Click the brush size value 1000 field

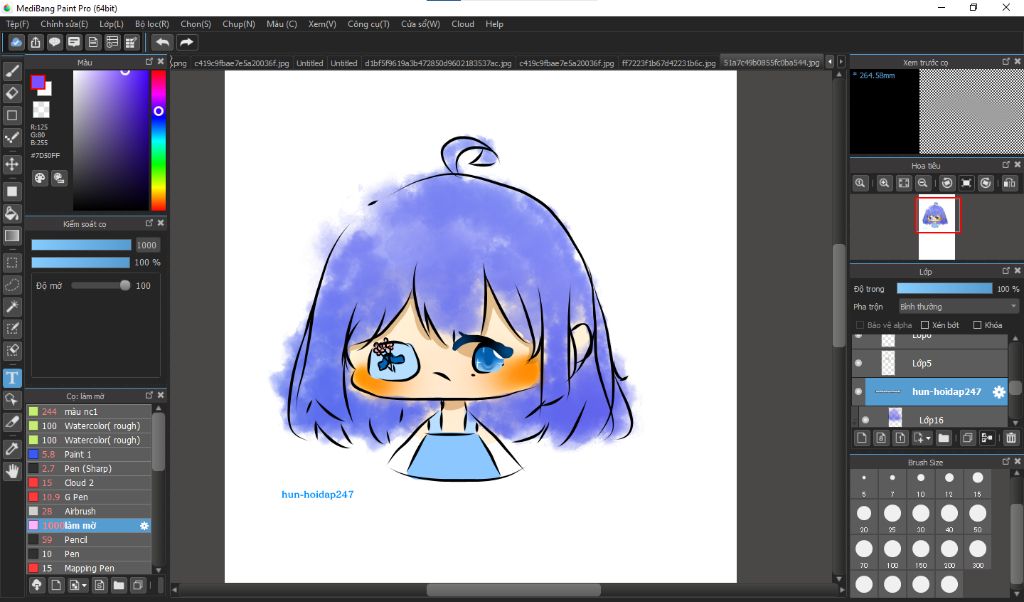pos(147,245)
